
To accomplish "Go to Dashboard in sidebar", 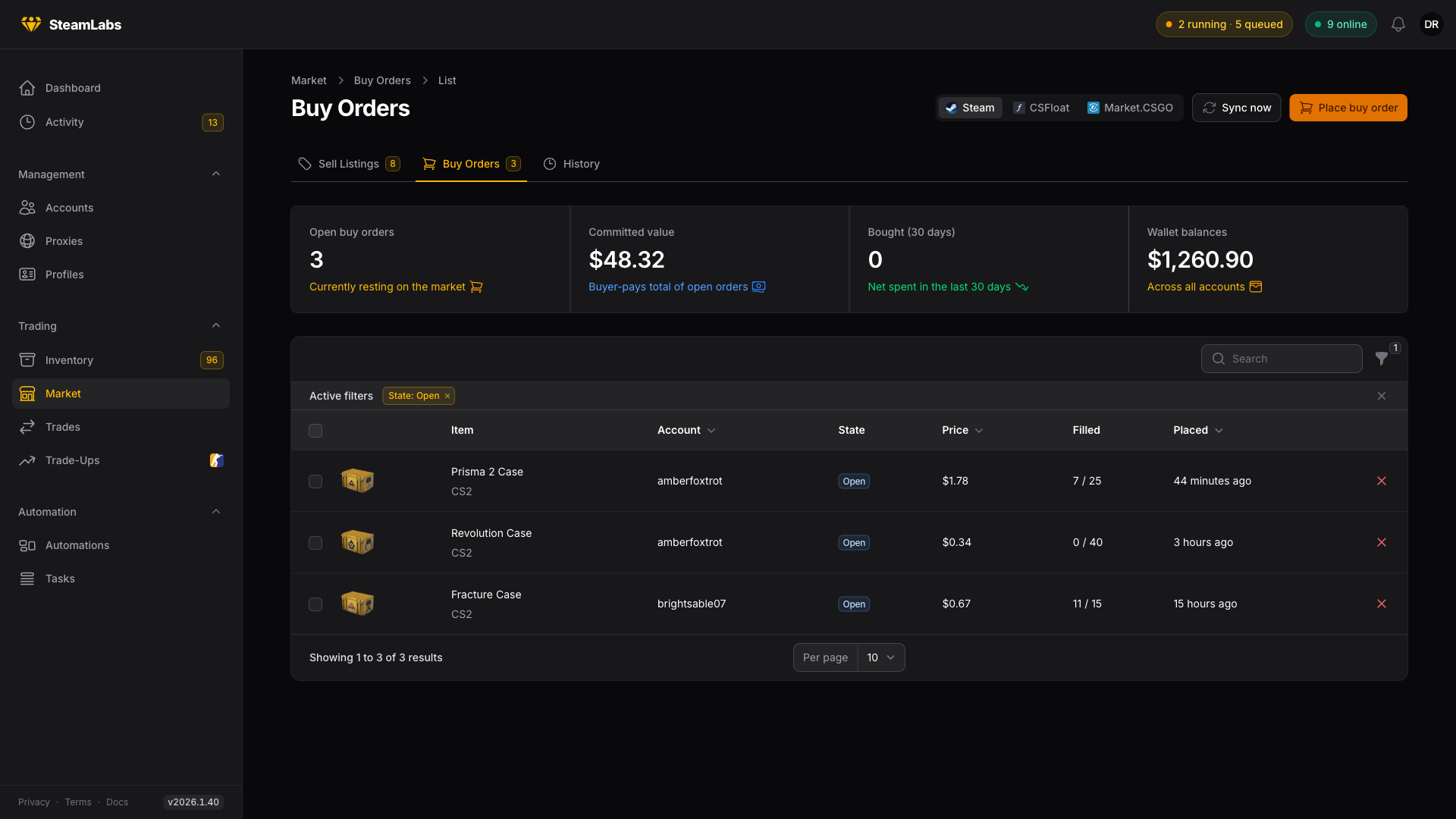I will (x=121, y=88).
